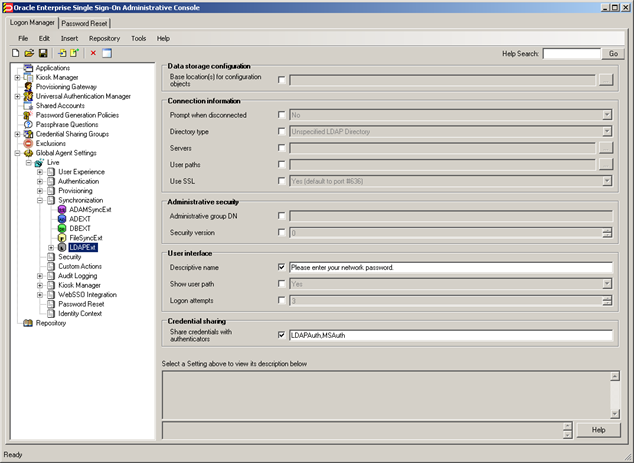Click the Logon attempts spinner arrows
This screenshot has height=463, width=634.
[607, 300]
